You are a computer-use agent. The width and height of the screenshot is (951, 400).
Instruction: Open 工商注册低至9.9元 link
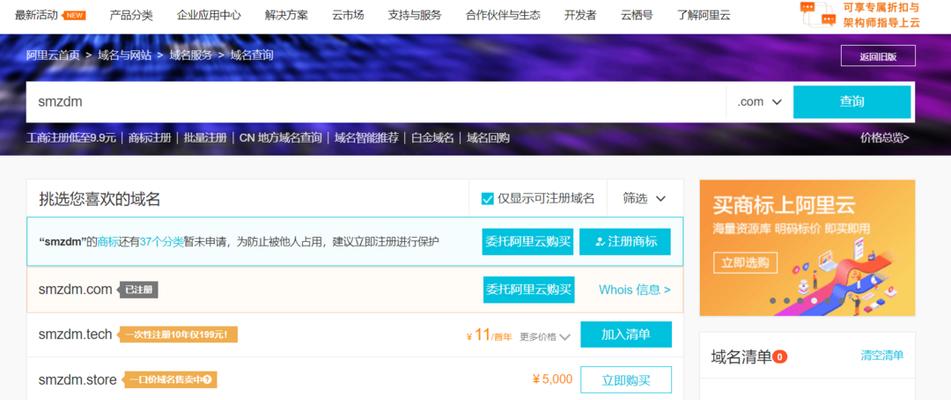(71, 138)
